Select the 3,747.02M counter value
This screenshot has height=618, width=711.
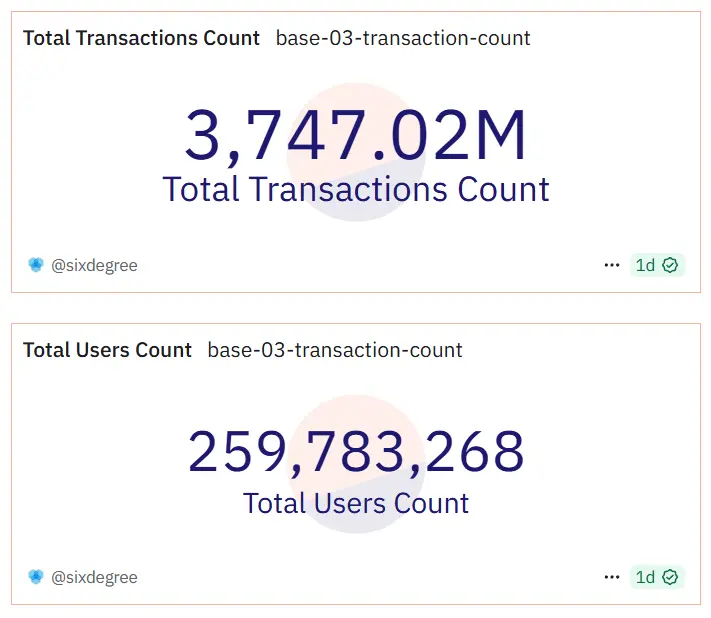point(356,136)
